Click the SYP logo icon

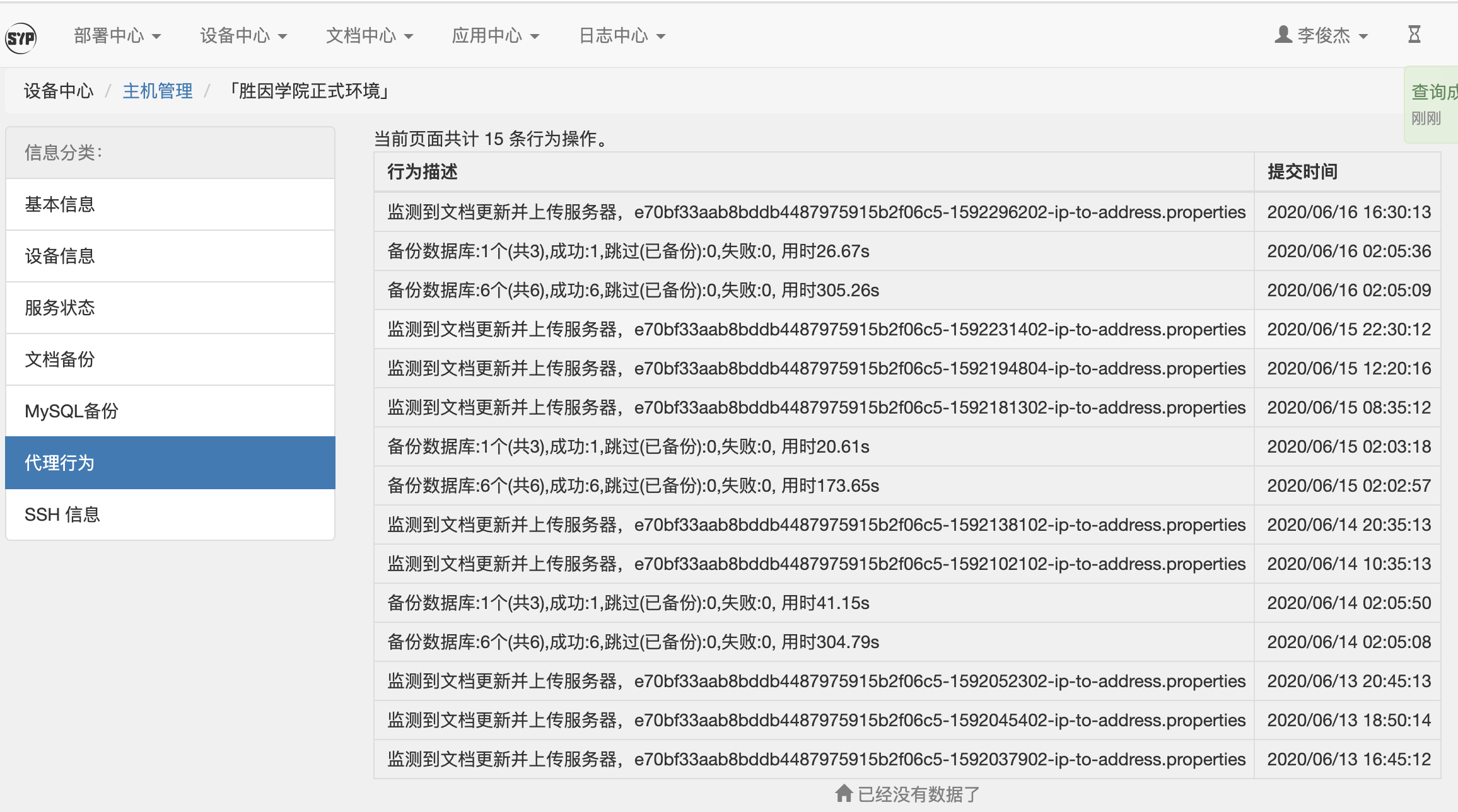coord(21,38)
